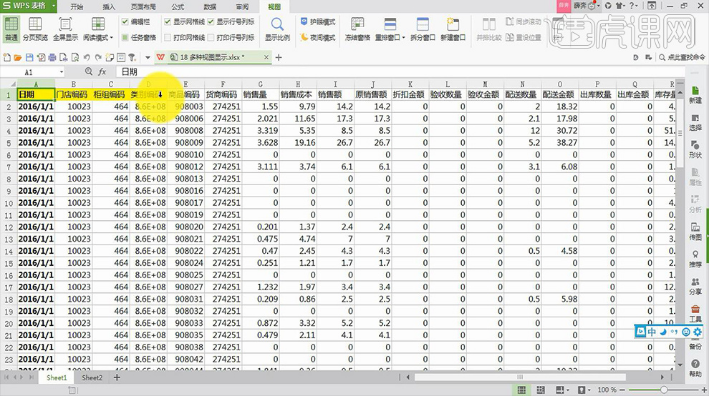Viewport: 709px width, 397px height.
Task: Open the 传图 panel in right sidebar
Action: (695, 232)
